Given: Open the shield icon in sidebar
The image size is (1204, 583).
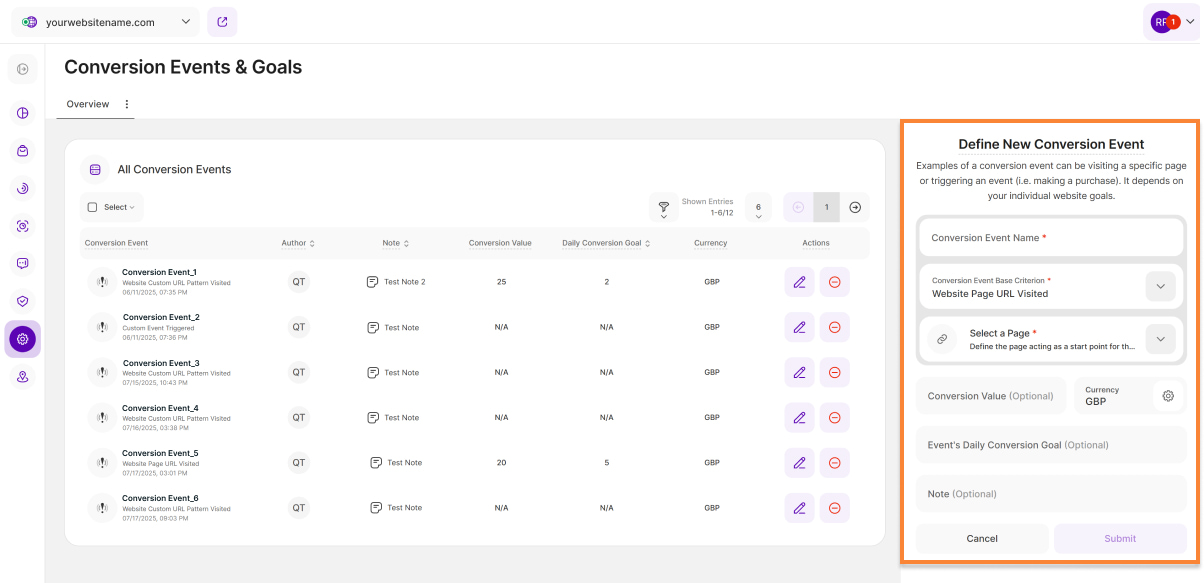Looking at the screenshot, I should click(x=22, y=300).
